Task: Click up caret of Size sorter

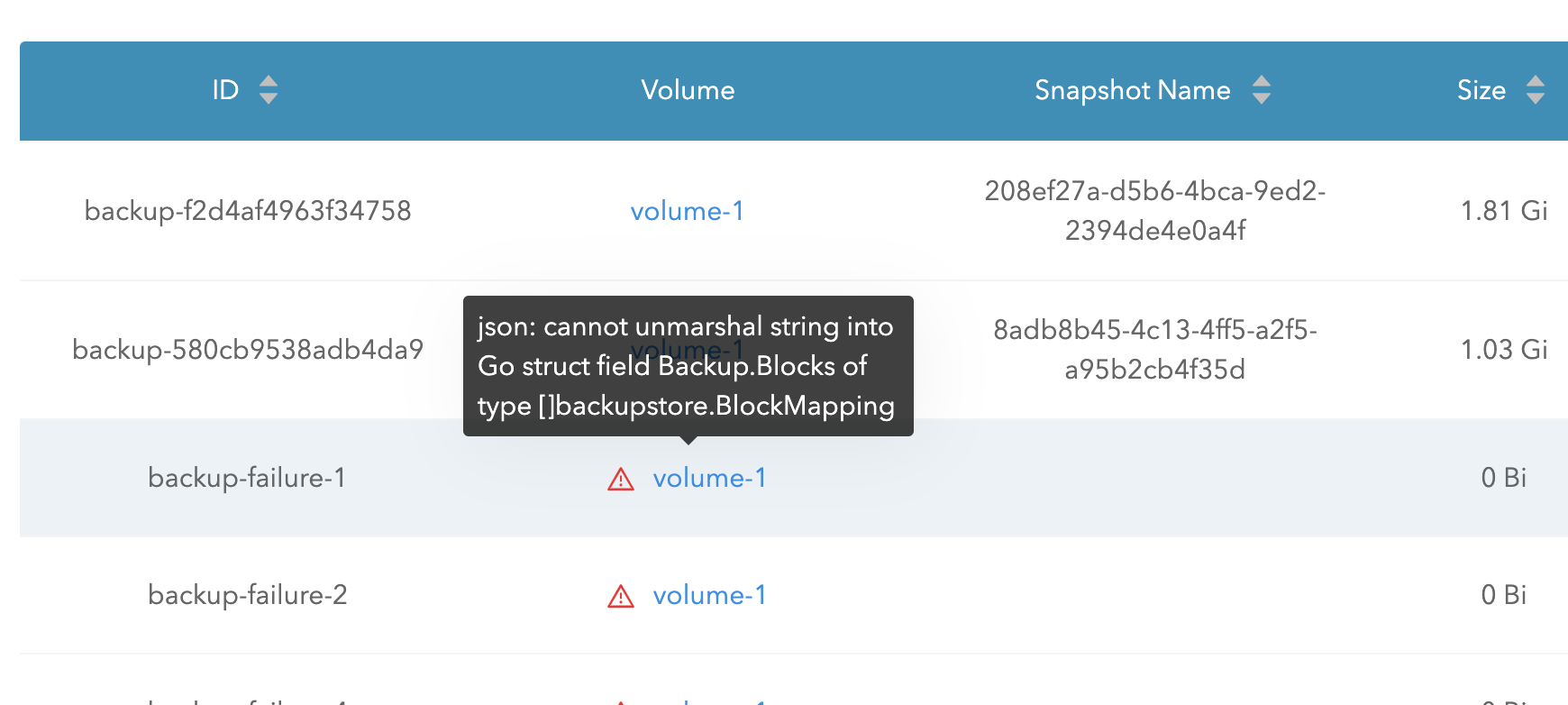Action: click(x=1536, y=82)
